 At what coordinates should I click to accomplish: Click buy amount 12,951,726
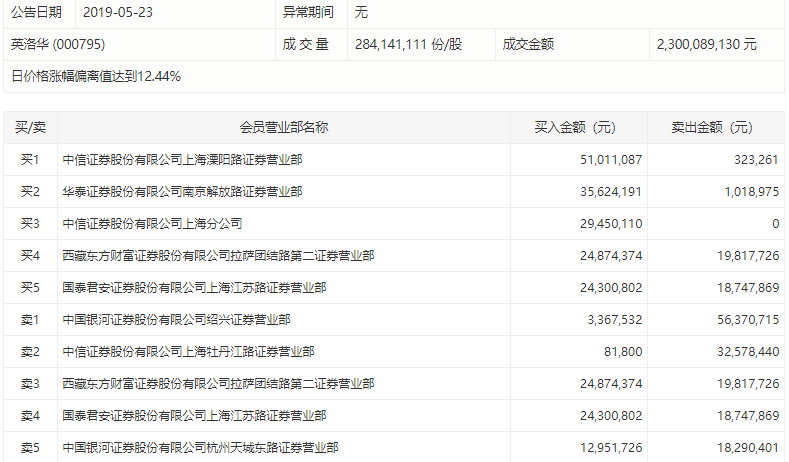[611, 447]
